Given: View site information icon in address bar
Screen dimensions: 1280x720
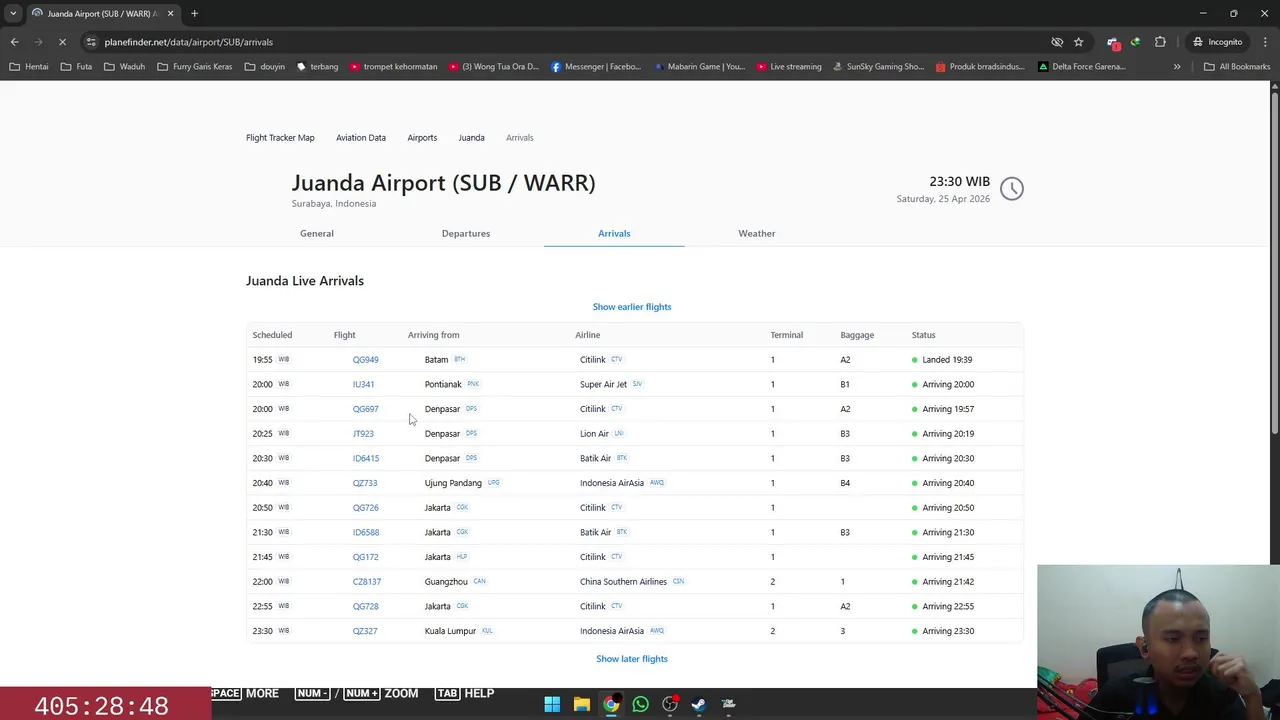Looking at the screenshot, I should (x=91, y=42).
